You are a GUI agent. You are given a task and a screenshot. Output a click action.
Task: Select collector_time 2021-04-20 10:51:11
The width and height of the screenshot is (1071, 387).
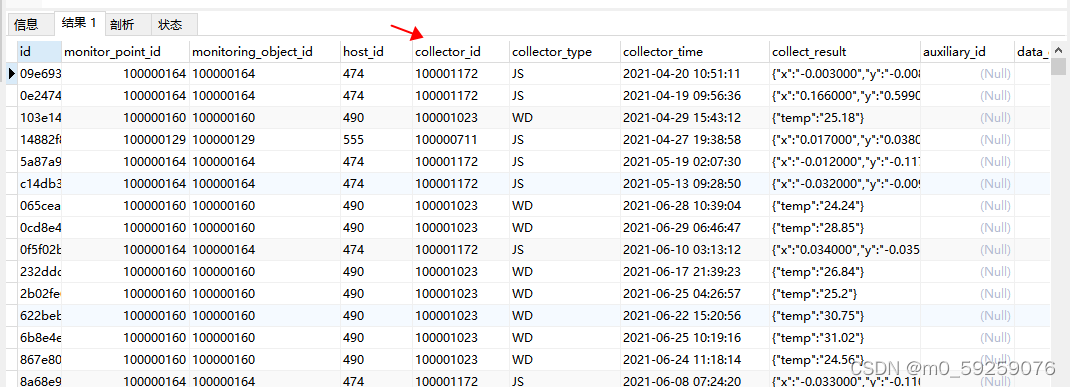tap(695, 74)
